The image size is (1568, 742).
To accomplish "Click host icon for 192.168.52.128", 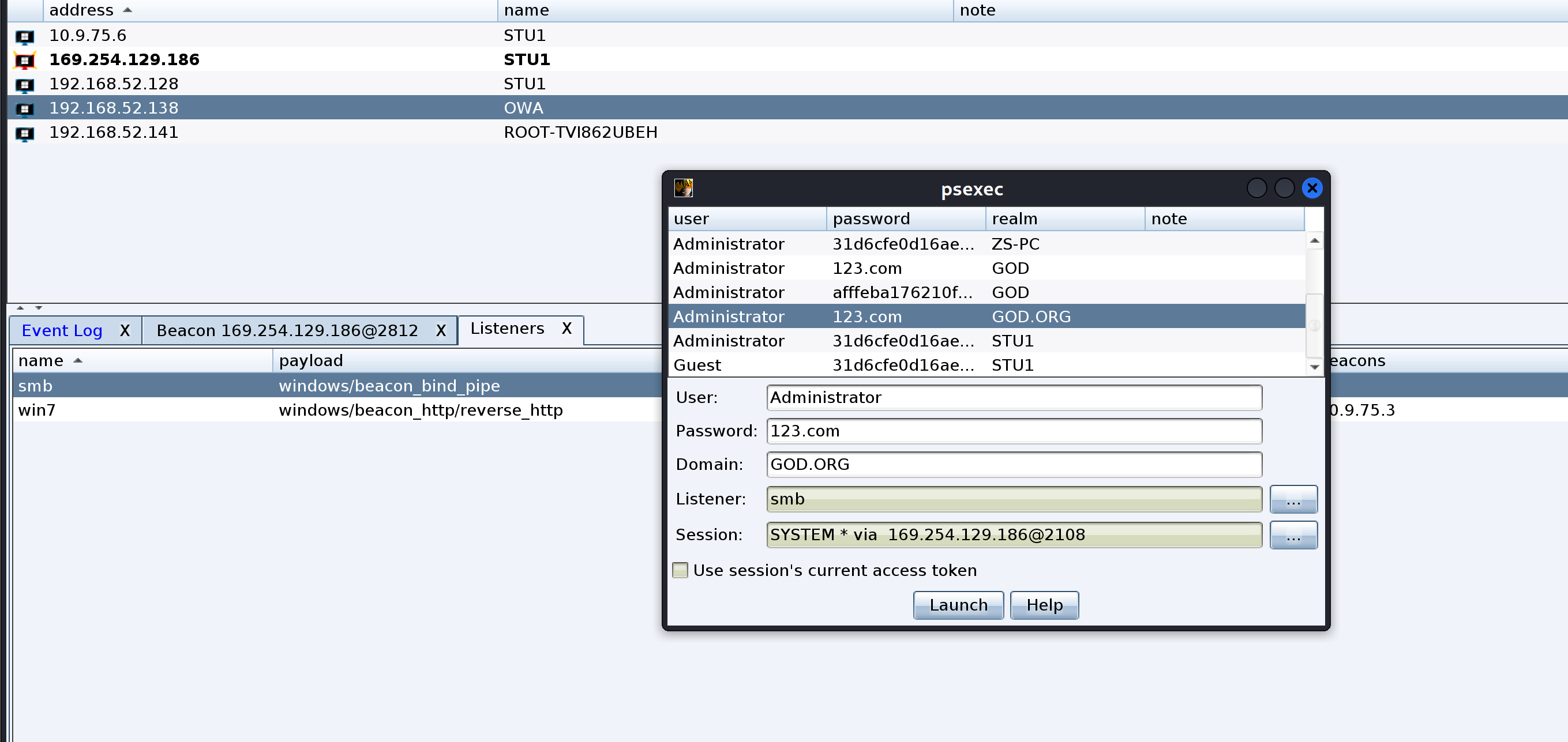I will [x=25, y=85].
